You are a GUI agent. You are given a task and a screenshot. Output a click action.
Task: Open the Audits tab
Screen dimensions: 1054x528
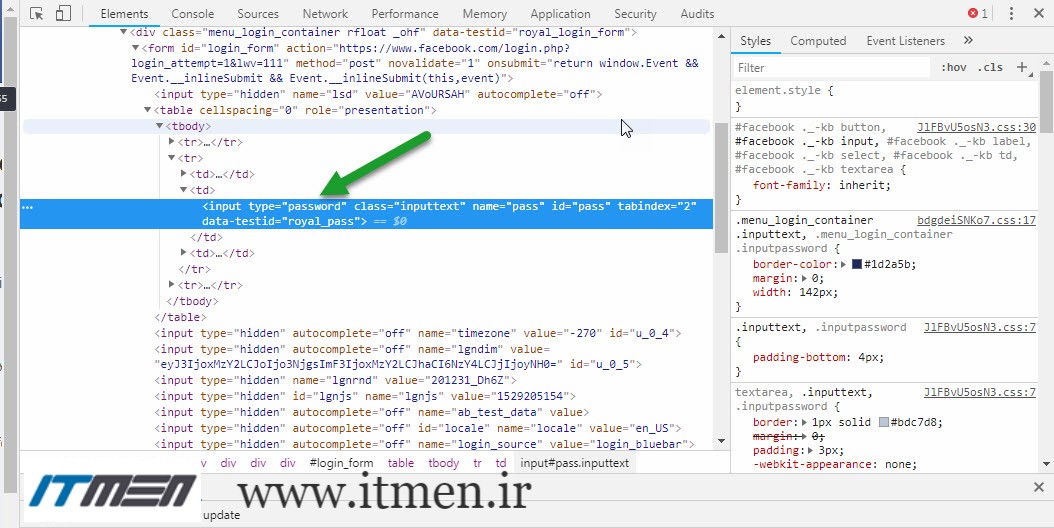pyautogui.click(x=697, y=13)
